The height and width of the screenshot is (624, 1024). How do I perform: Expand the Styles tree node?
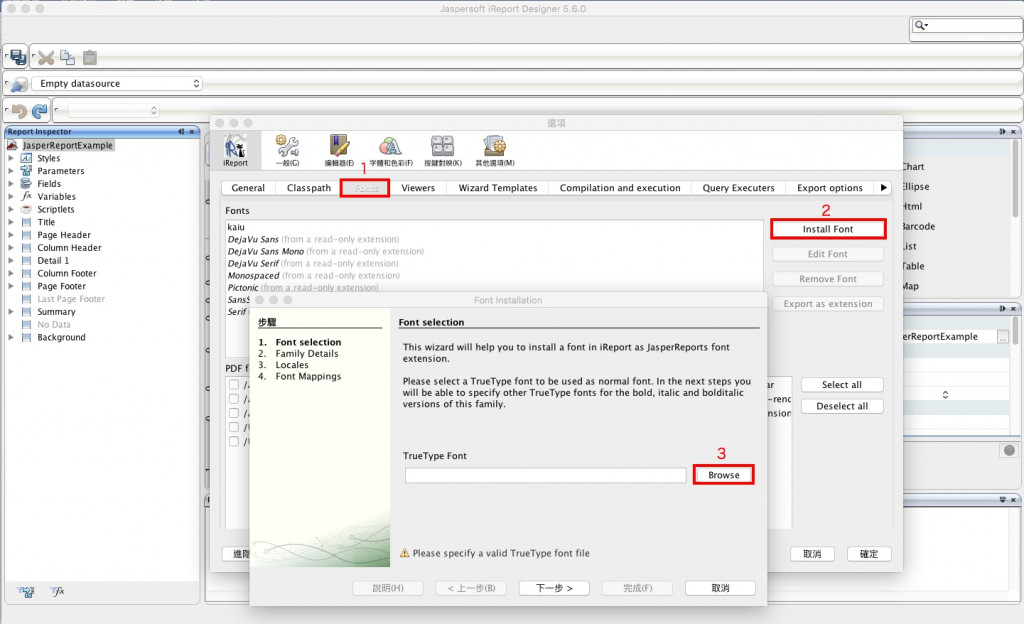pyautogui.click(x=10, y=158)
